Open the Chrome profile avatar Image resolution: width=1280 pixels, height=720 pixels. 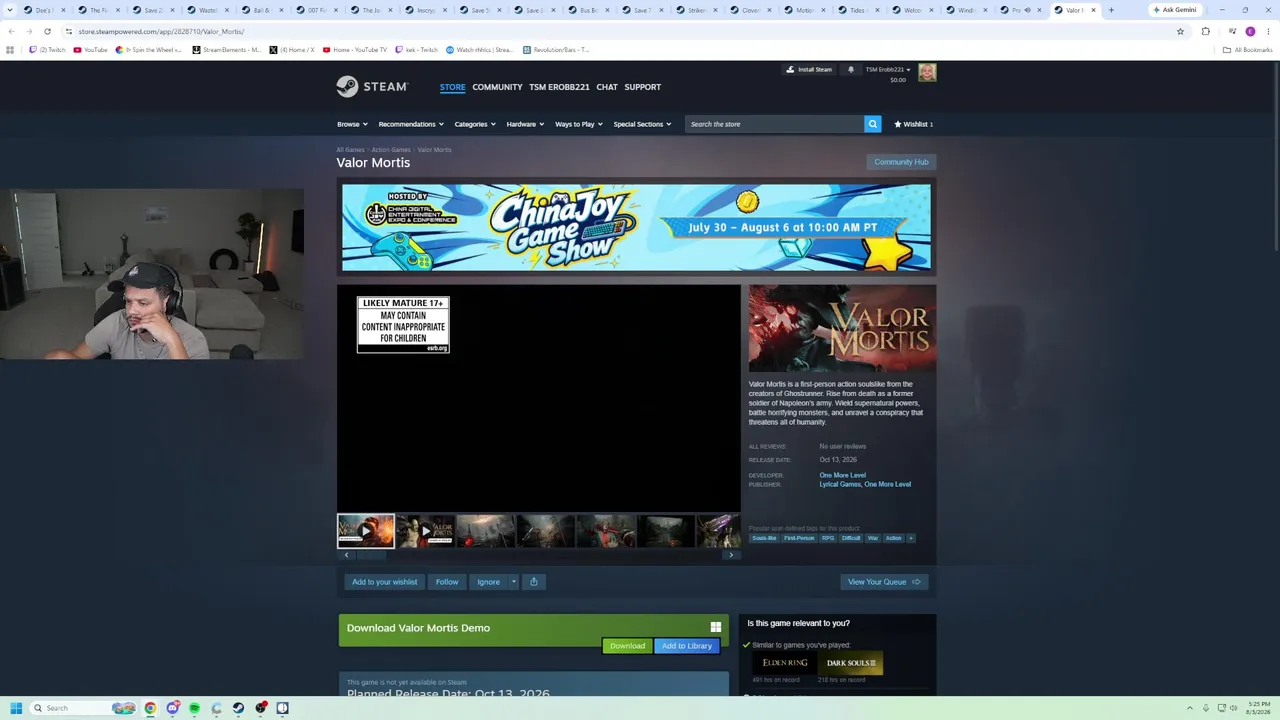(1250, 32)
